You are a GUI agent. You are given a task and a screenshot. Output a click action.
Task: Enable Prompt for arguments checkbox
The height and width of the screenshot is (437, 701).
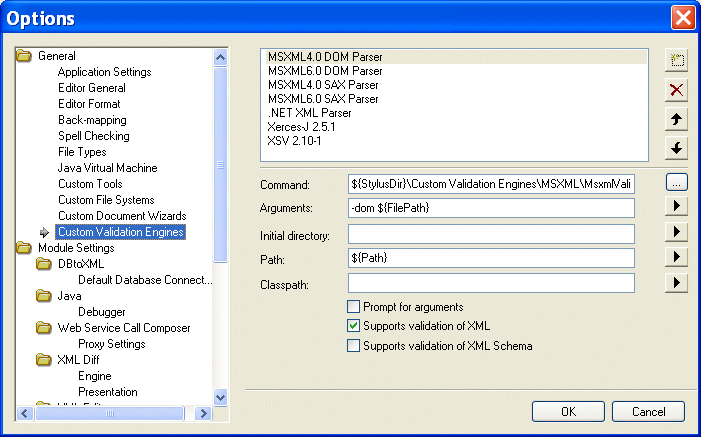coord(353,307)
